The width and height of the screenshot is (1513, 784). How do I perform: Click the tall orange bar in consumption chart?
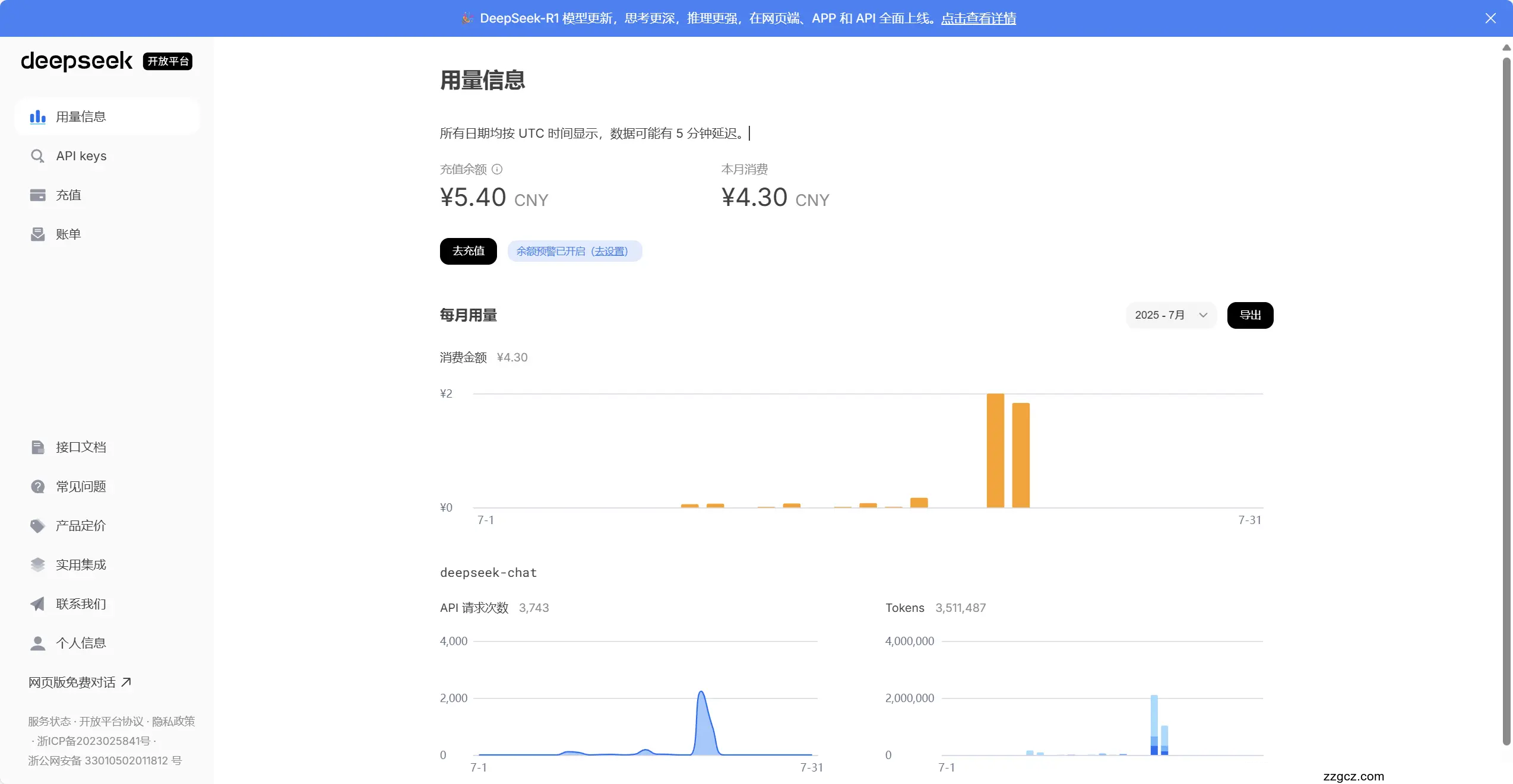tap(996, 451)
